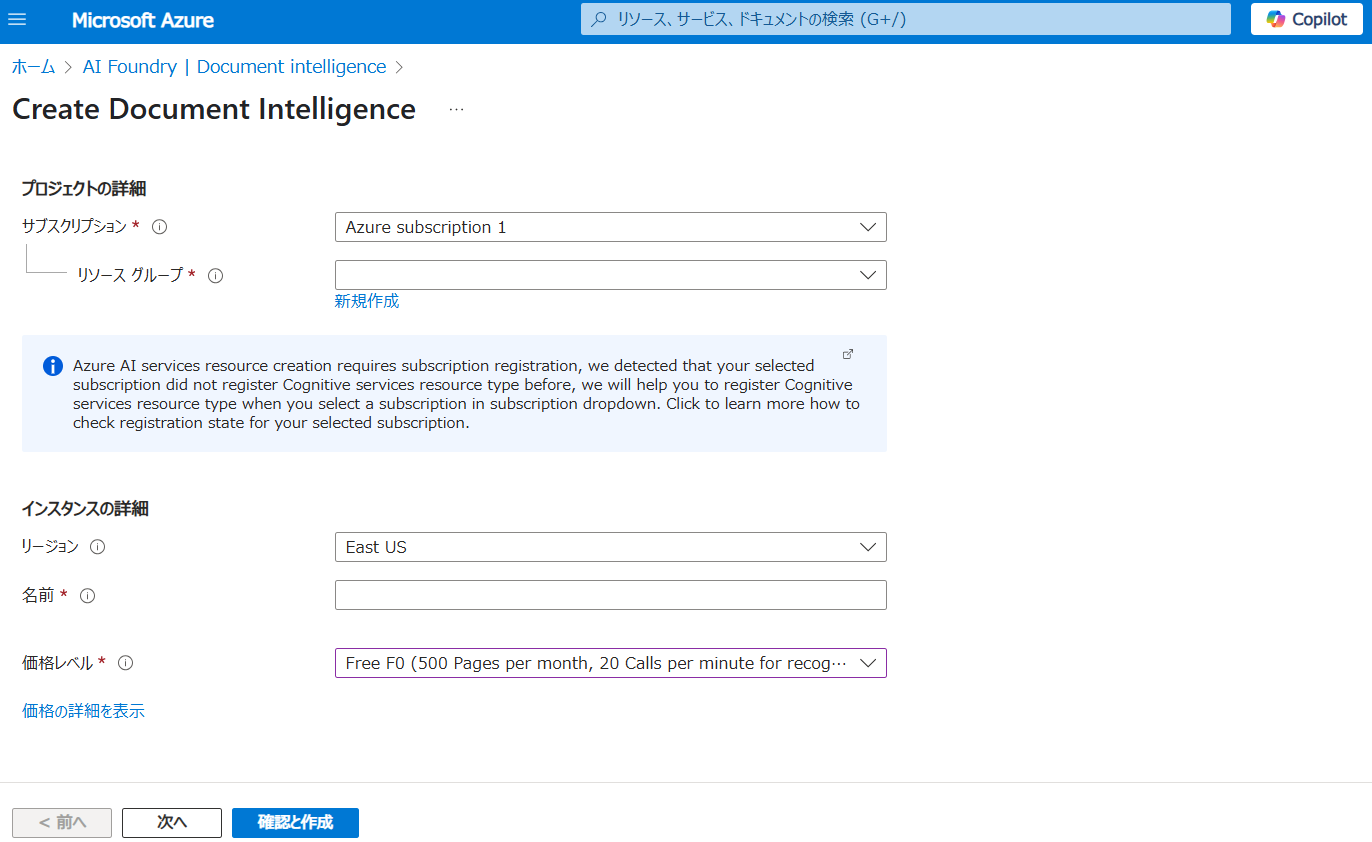Click the 価格レベル info icon
Image resolution: width=1372 pixels, height=842 pixels.
click(x=124, y=662)
